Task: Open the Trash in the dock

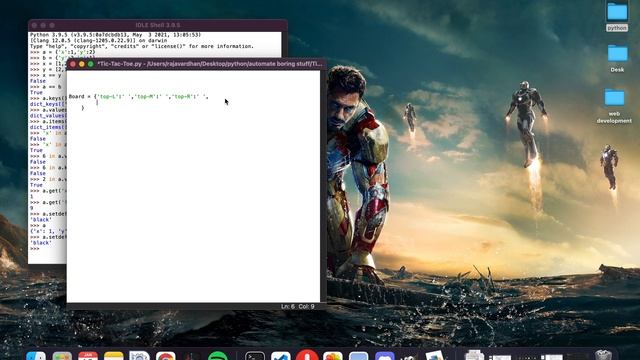Action: pyautogui.click(x=603, y=355)
